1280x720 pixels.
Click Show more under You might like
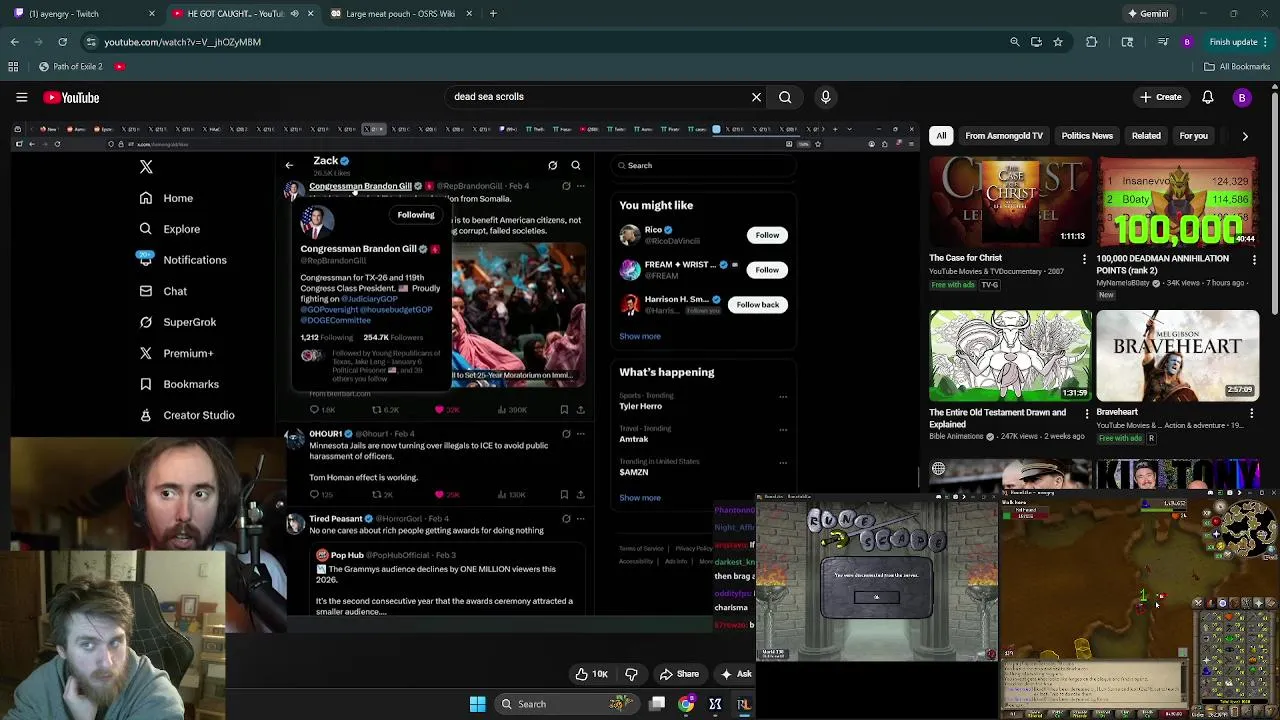640,336
